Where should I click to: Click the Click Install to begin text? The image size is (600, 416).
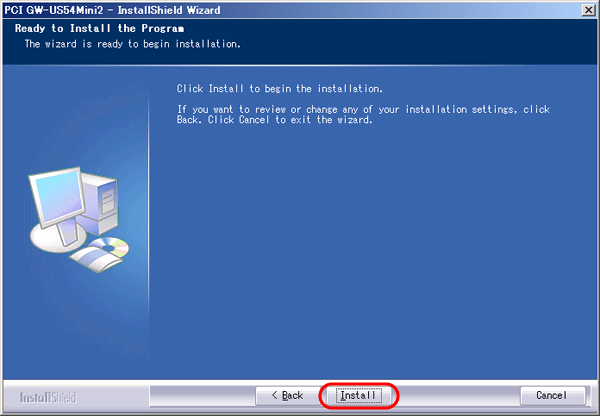click(x=279, y=89)
